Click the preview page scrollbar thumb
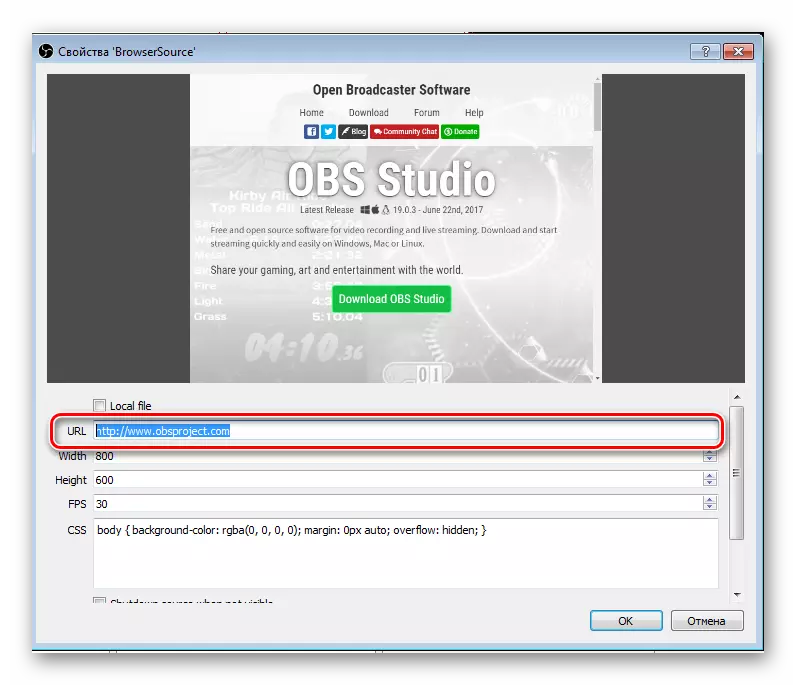 (598, 106)
